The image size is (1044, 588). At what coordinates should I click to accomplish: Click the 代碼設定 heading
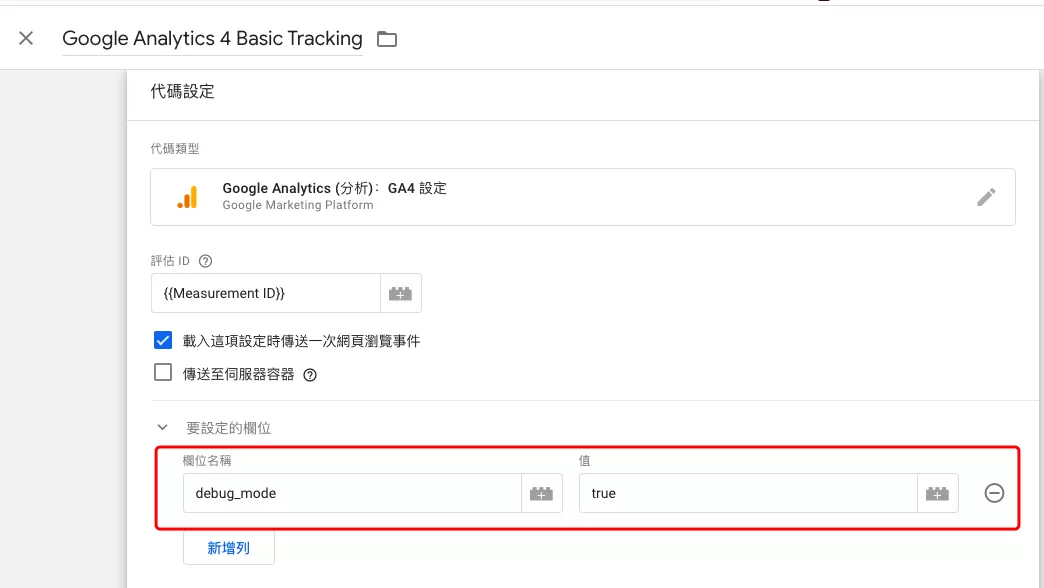182,91
